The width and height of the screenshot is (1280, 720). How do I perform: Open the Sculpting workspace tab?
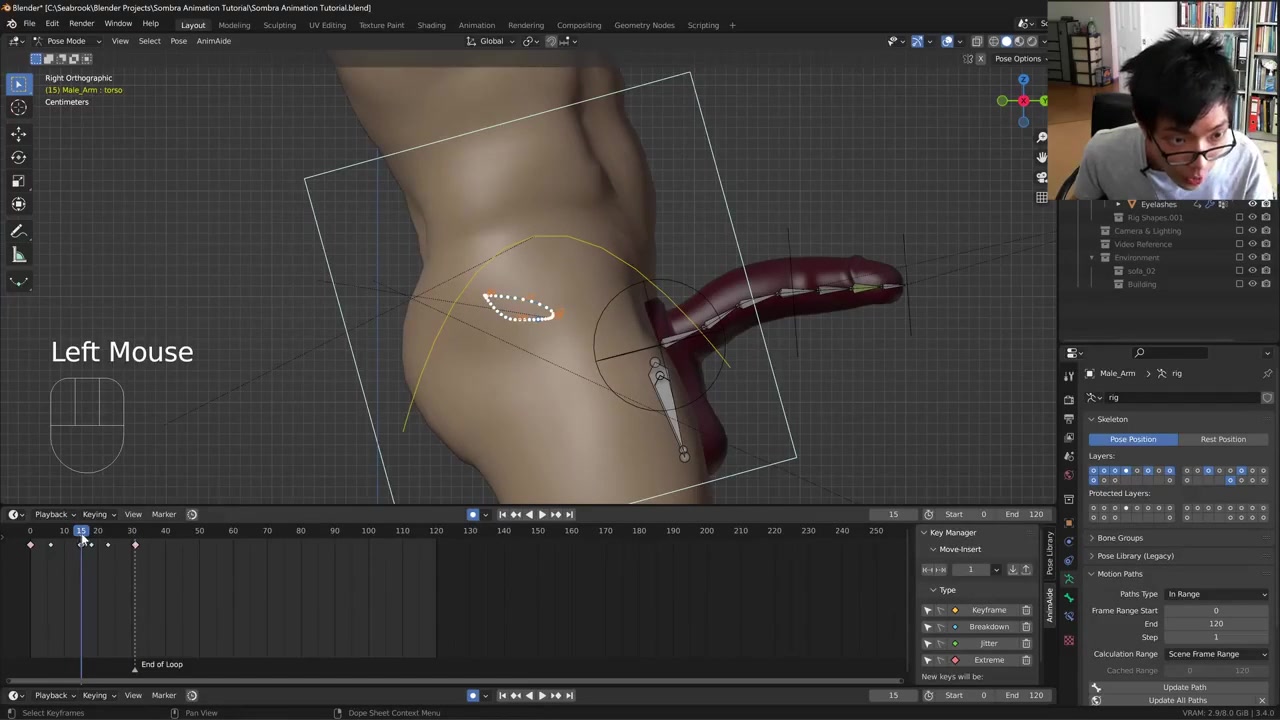(279, 25)
